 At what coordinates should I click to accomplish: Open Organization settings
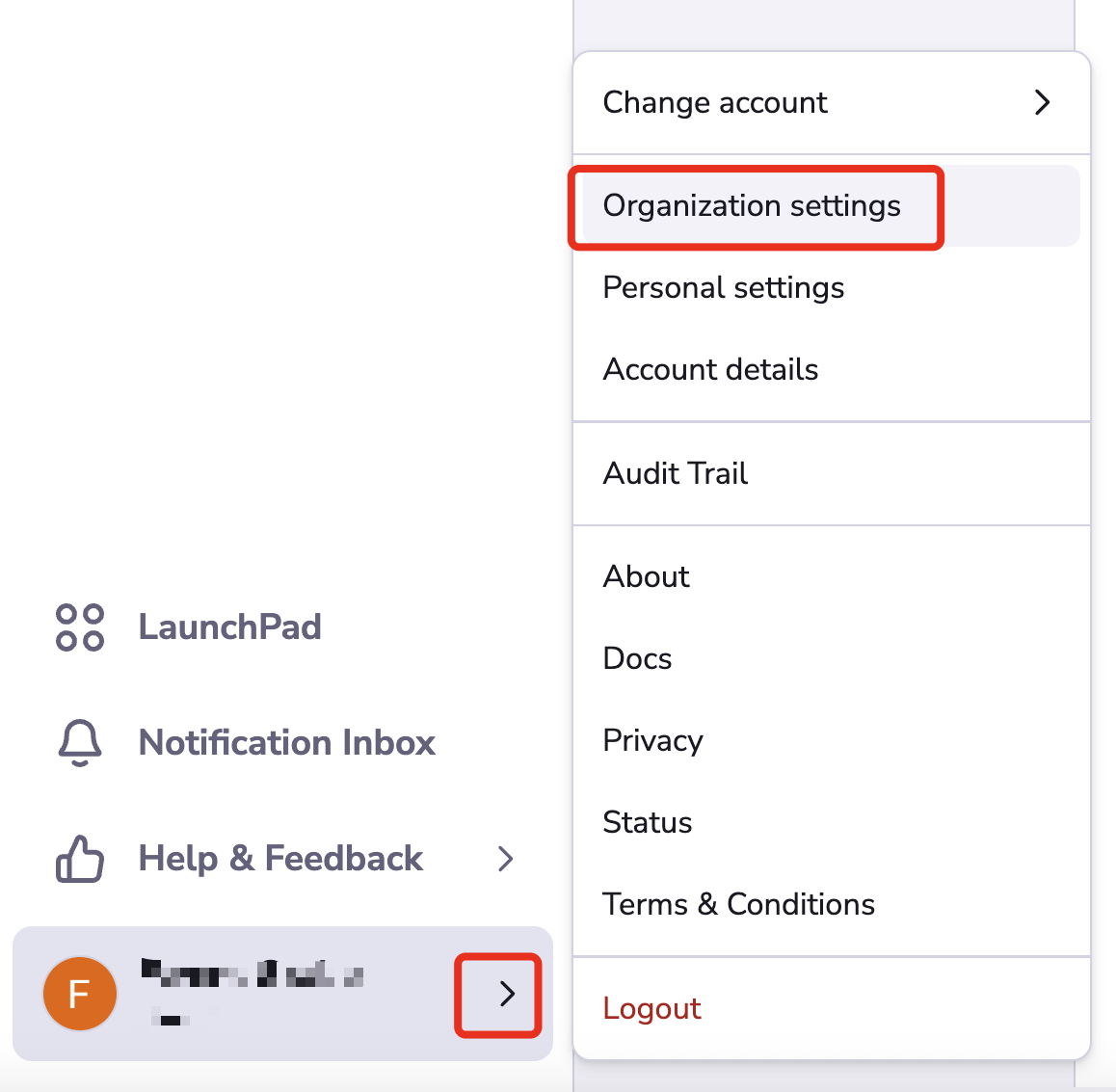tap(752, 205)
